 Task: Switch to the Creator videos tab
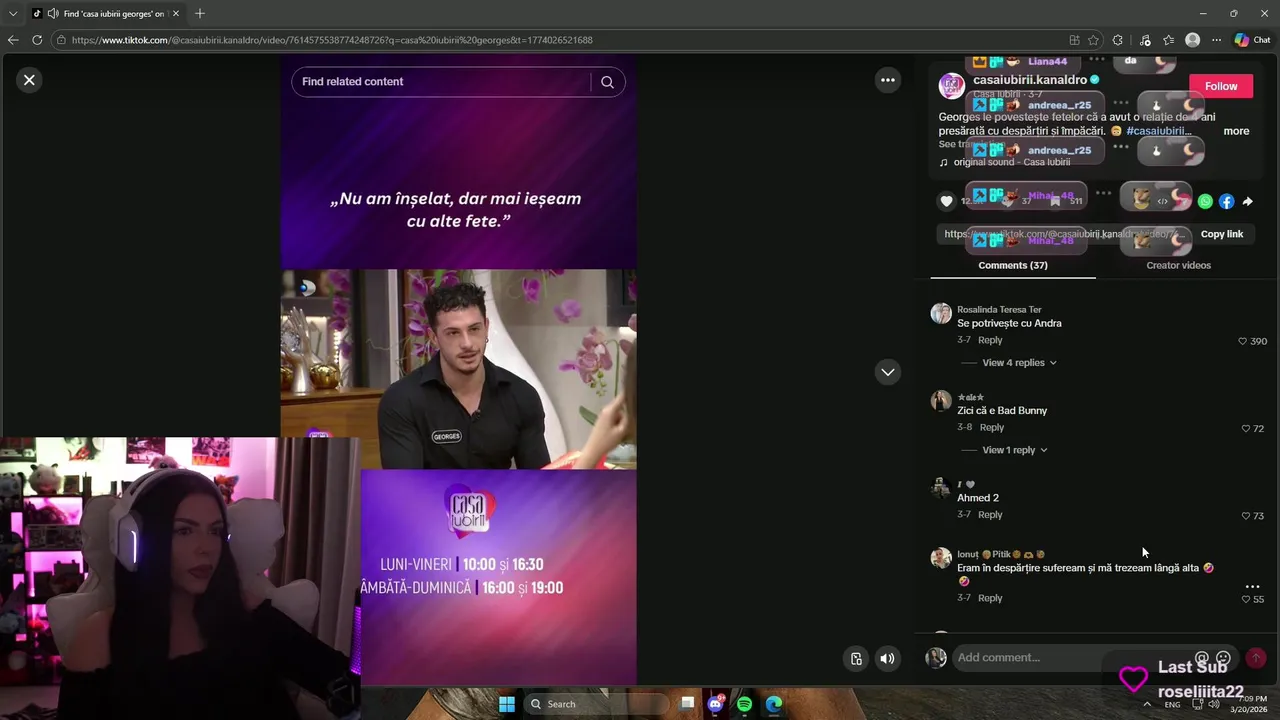point(1178,265)
